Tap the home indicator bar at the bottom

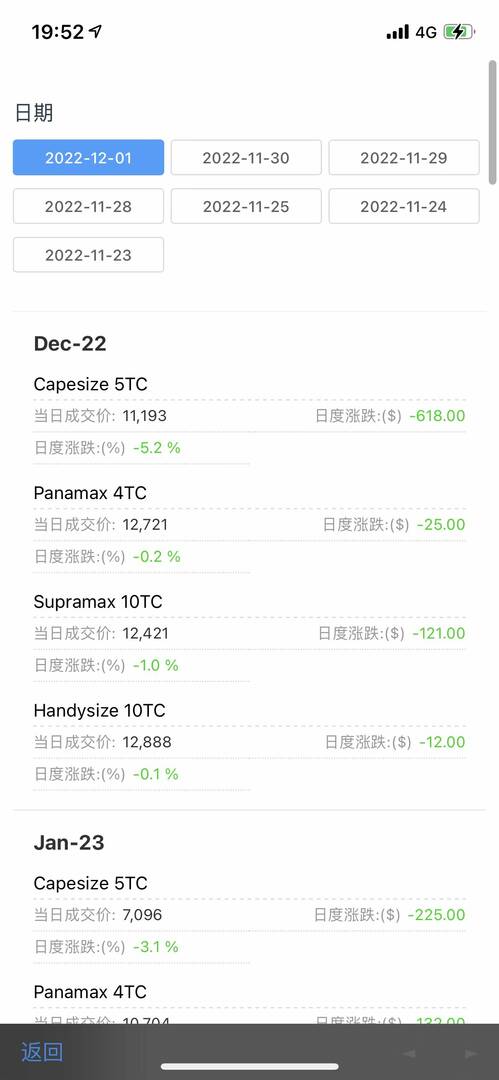[x=250, y=1067]
